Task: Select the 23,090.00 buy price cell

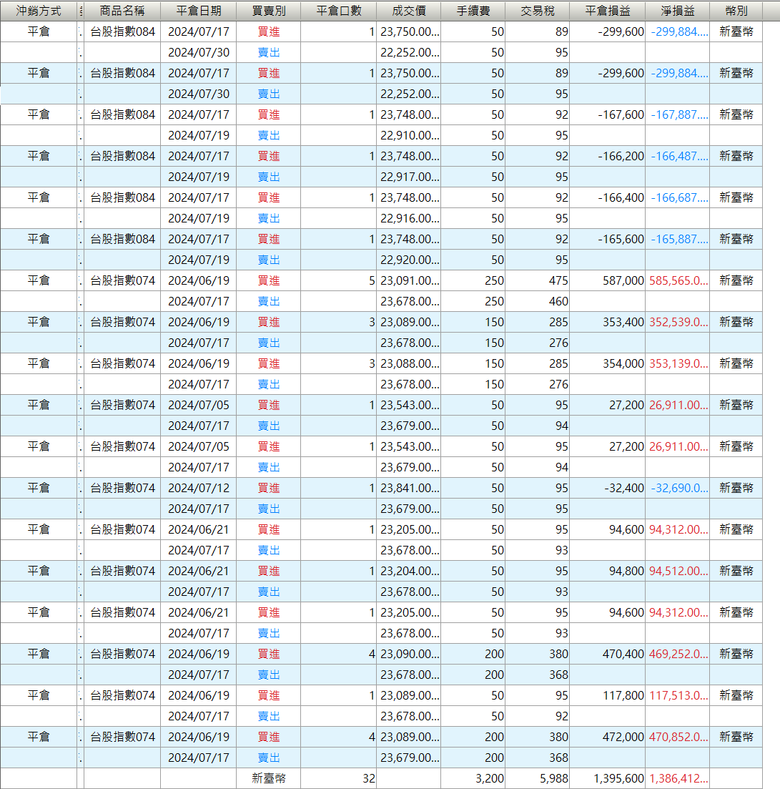Action: [409, 654]
